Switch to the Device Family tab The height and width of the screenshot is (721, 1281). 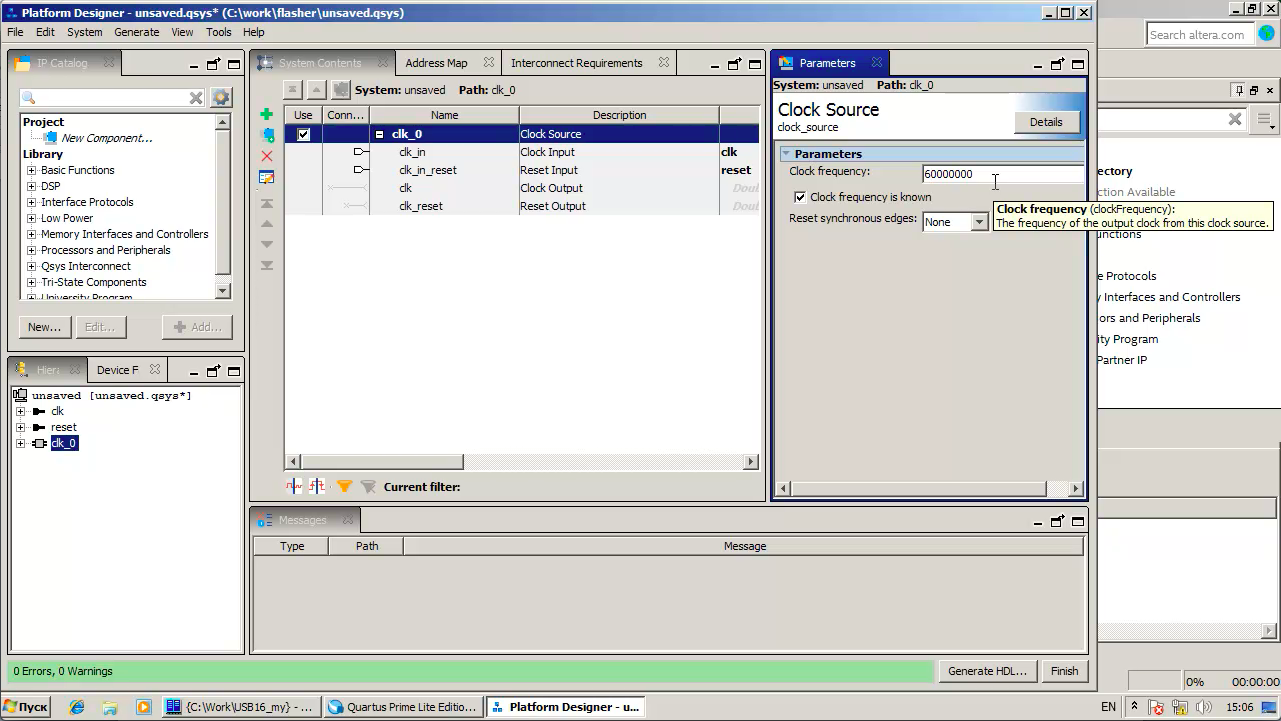(x=118, y=370)
